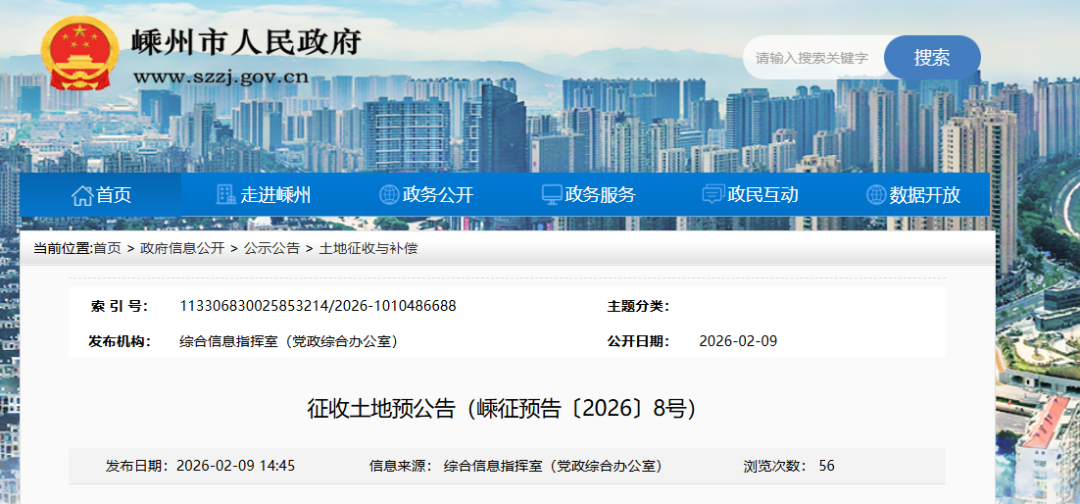Screen dimensions: 1080x504
Task: Focus the 请输入搜索关键字 search field
Action: 812,58
